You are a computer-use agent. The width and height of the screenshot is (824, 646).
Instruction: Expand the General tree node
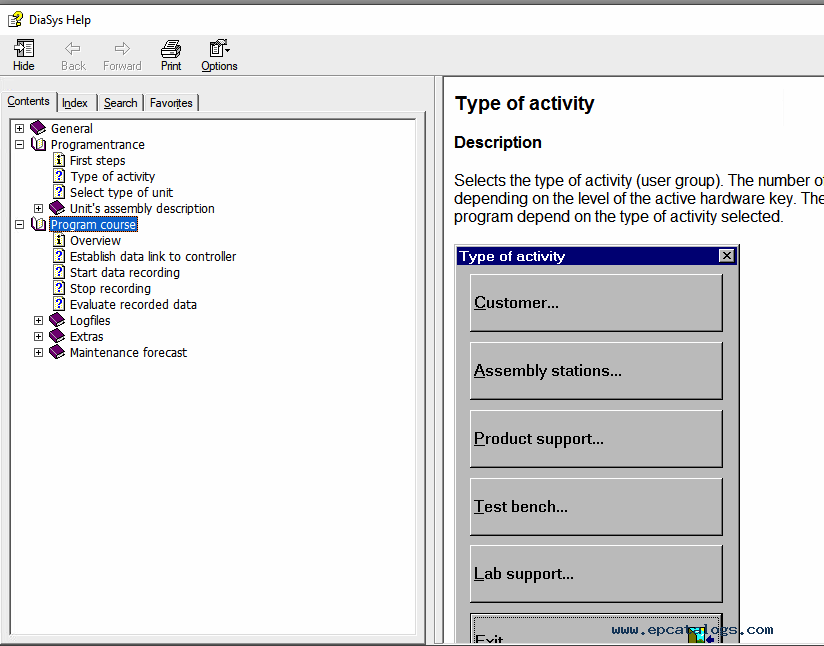(x=19, y=128)
